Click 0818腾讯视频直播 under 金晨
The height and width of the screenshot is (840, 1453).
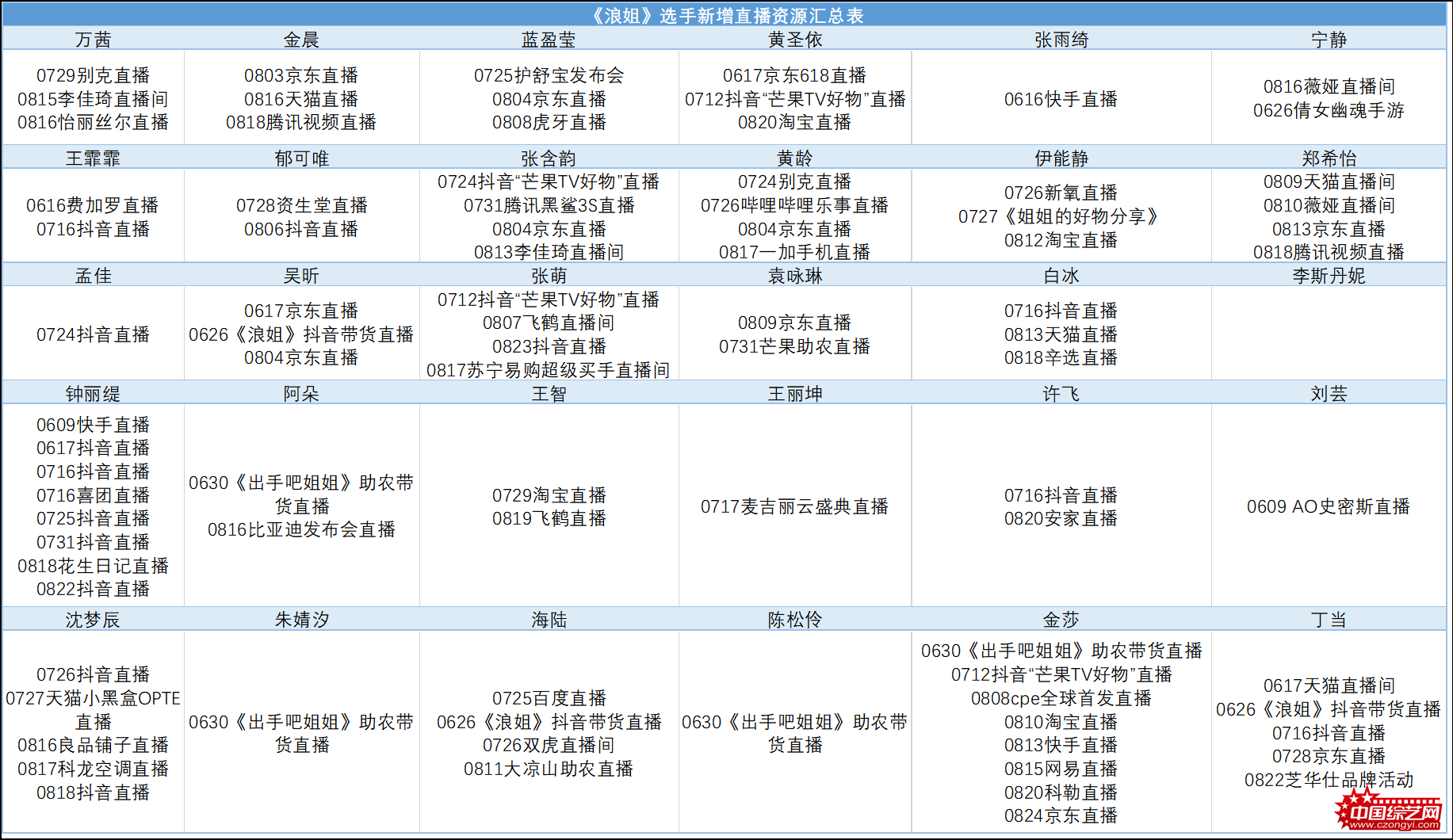[301, 122]
